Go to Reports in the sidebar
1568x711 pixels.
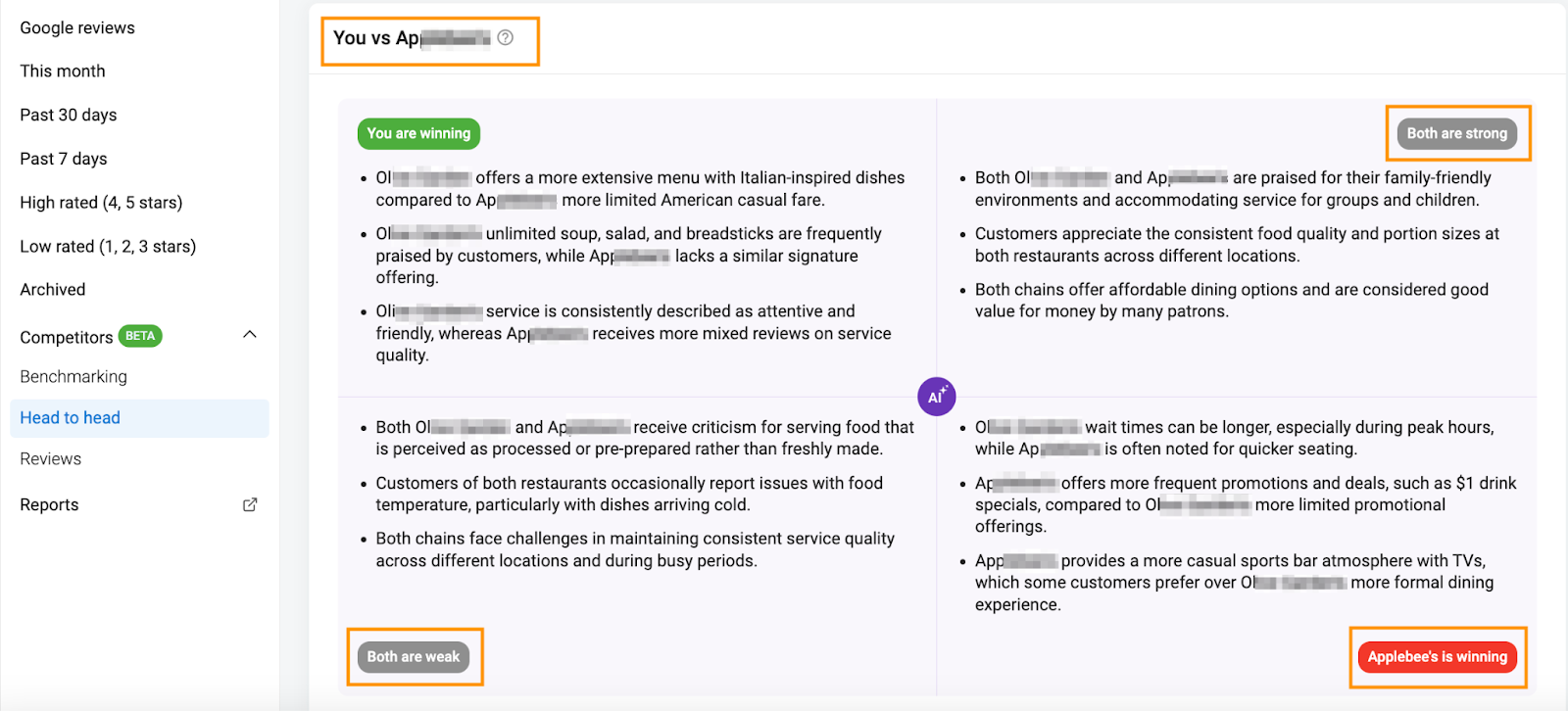tap(49, 504)
